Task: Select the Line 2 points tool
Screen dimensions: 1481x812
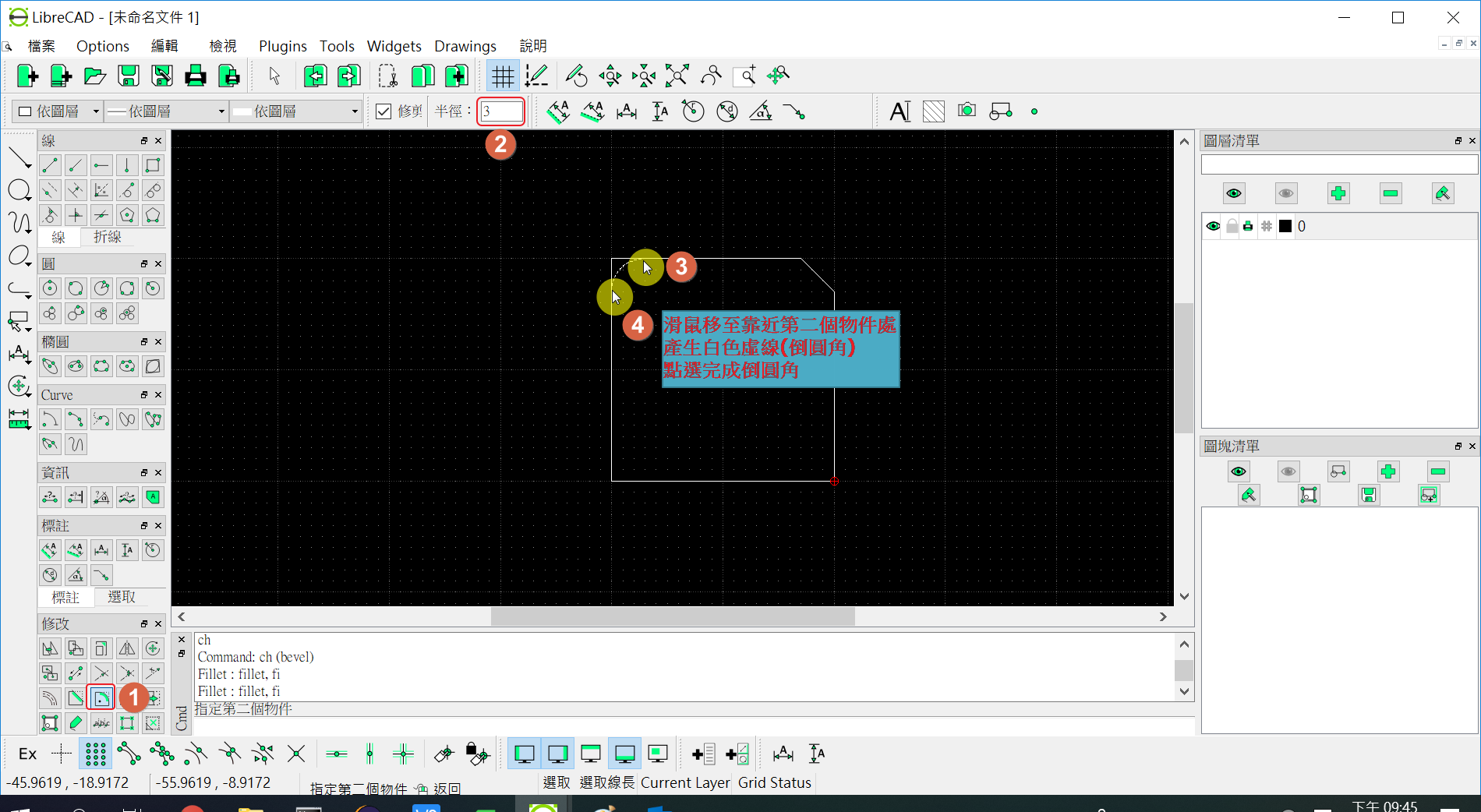Action: pyautogui.click(x=50, y=165)
